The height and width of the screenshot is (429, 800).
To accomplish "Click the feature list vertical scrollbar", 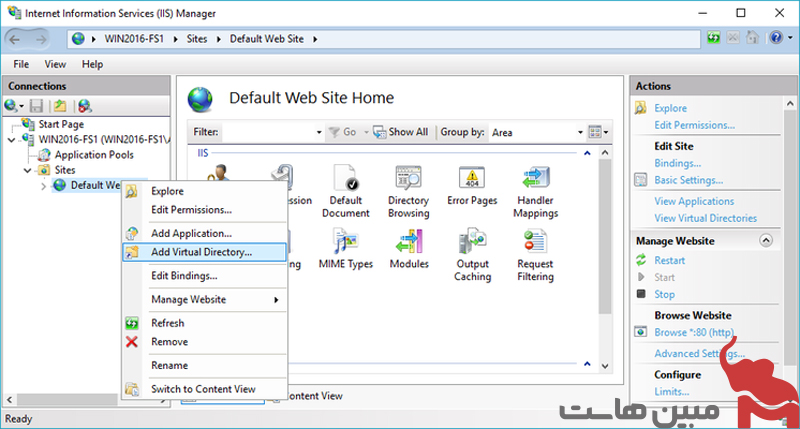I will coord(605,237).
